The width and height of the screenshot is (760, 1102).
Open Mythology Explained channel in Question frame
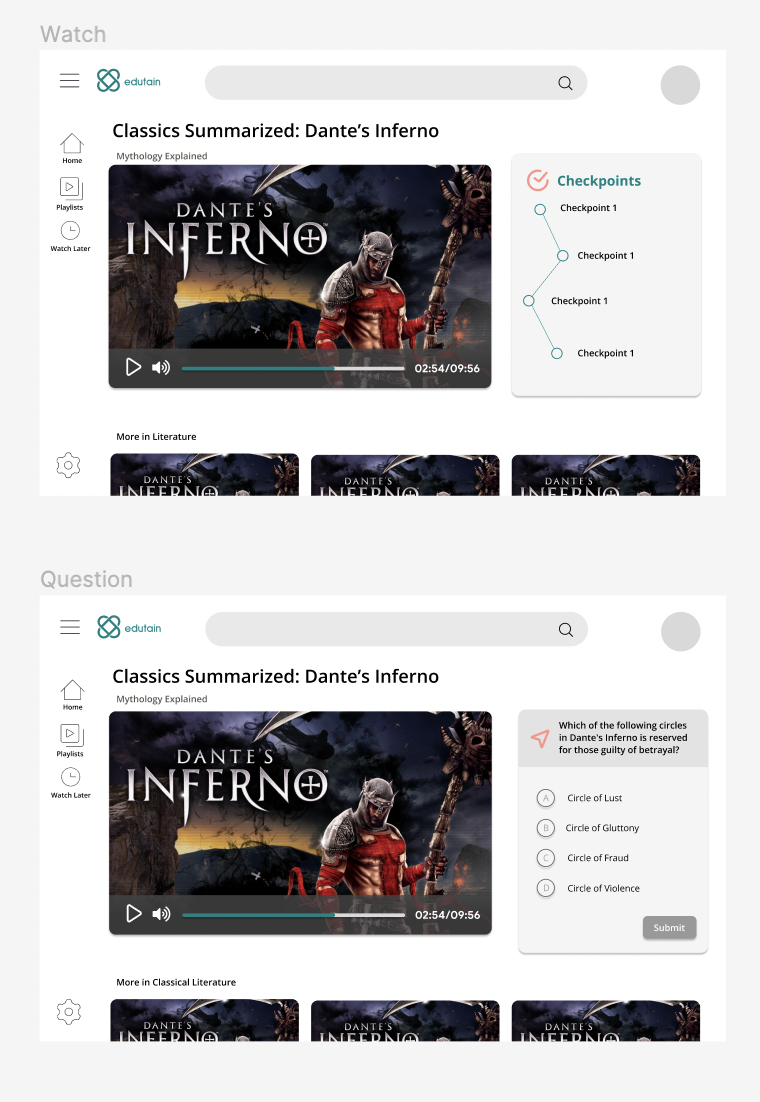pyautogui.click(x=162, y=699)
